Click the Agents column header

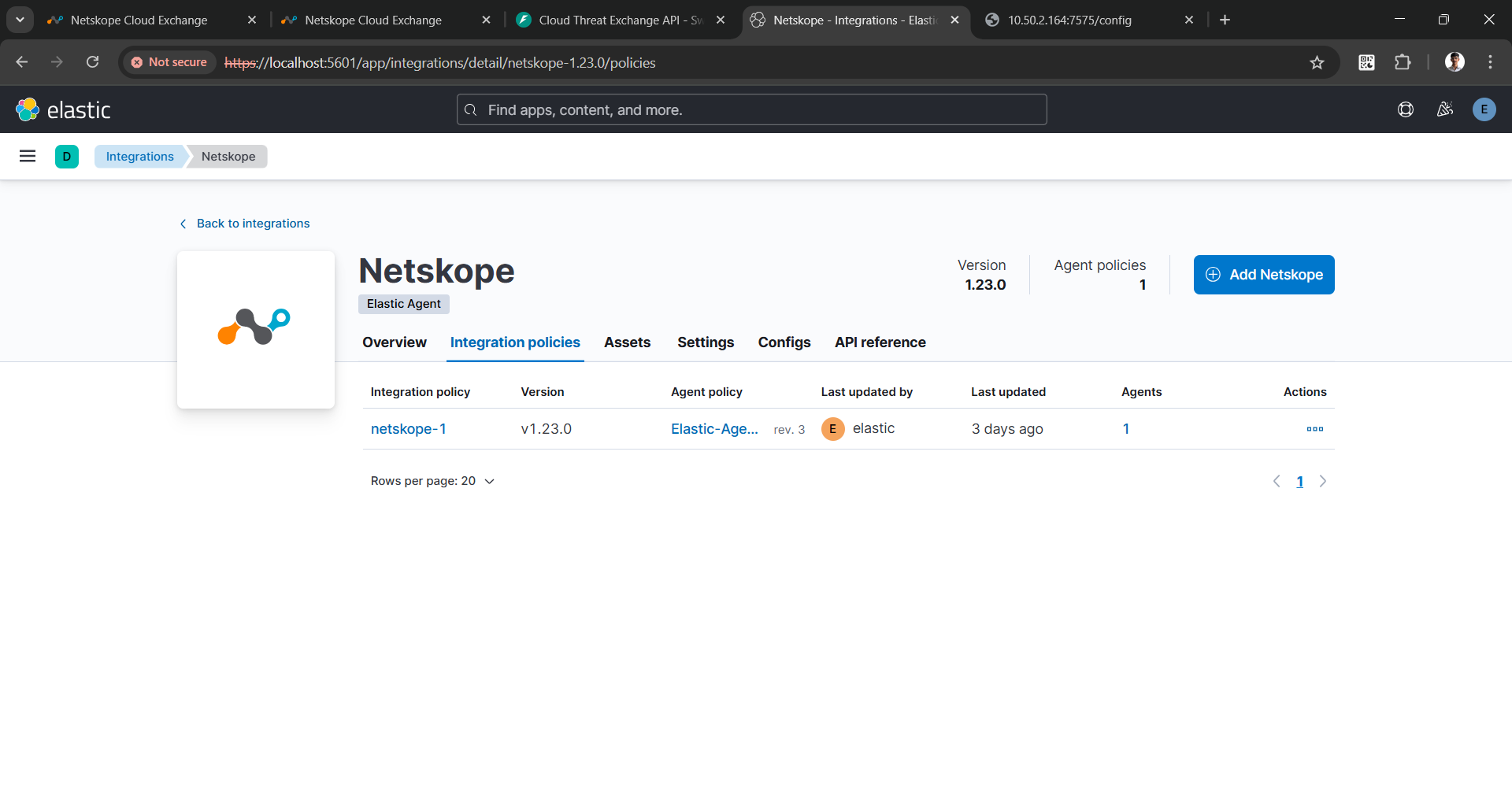tap(1142, 392)
